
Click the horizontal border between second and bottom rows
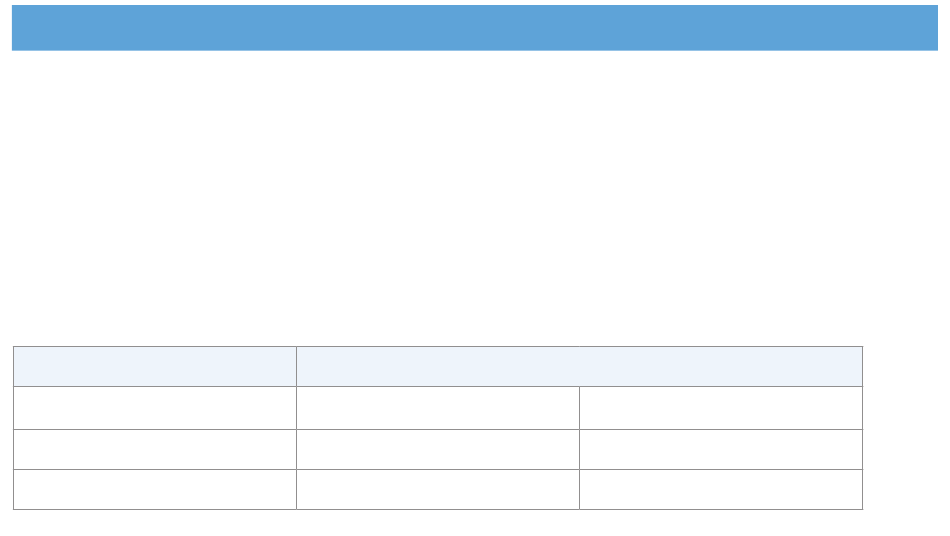point(438,469)
